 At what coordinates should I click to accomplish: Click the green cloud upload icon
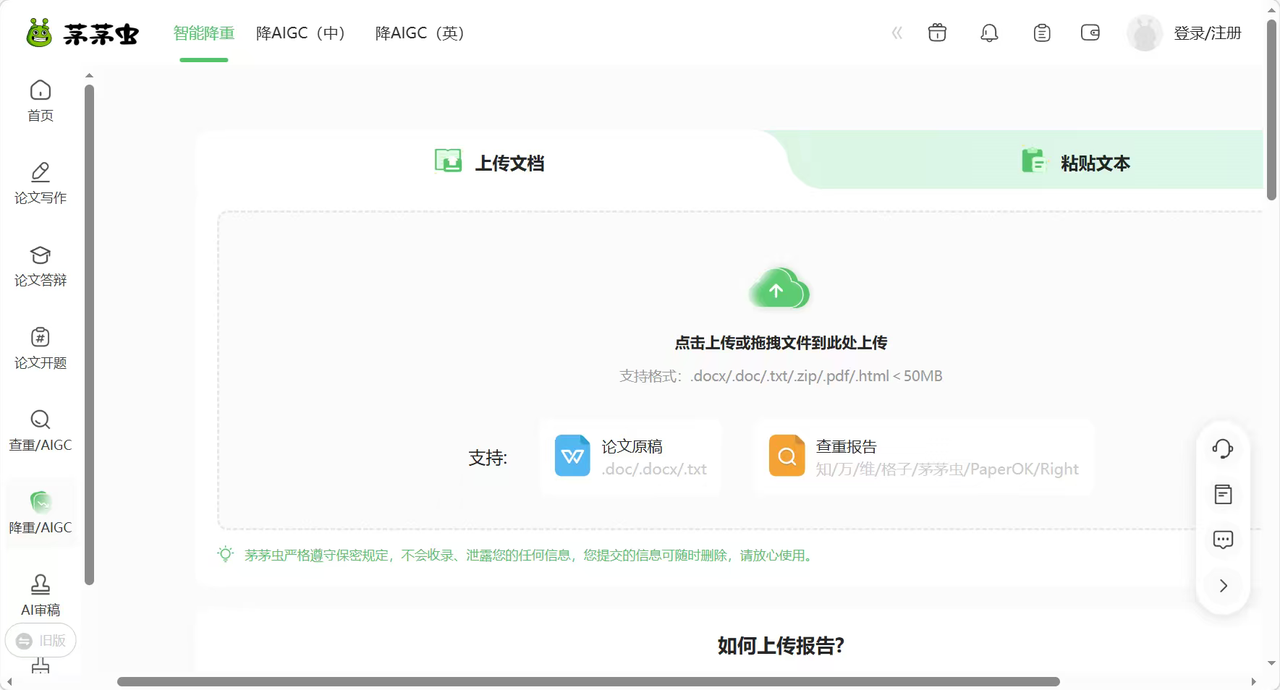tap(779, 289)
